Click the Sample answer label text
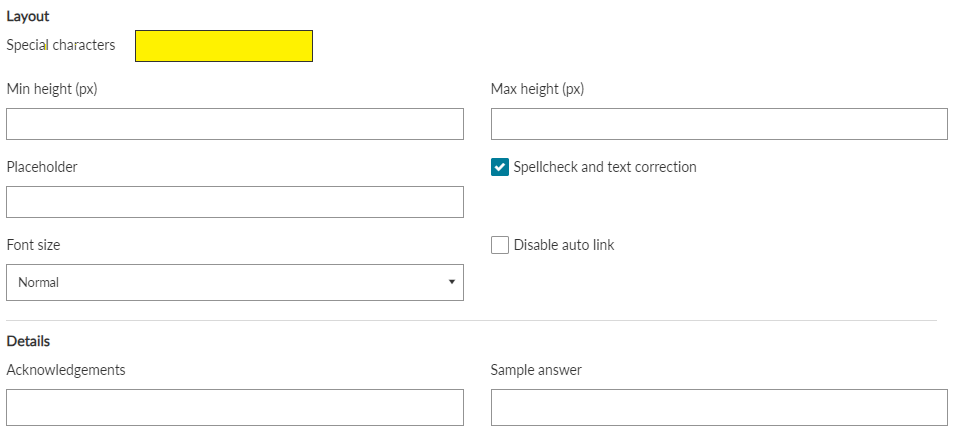961x438 pixels. [x=536, y=370]
